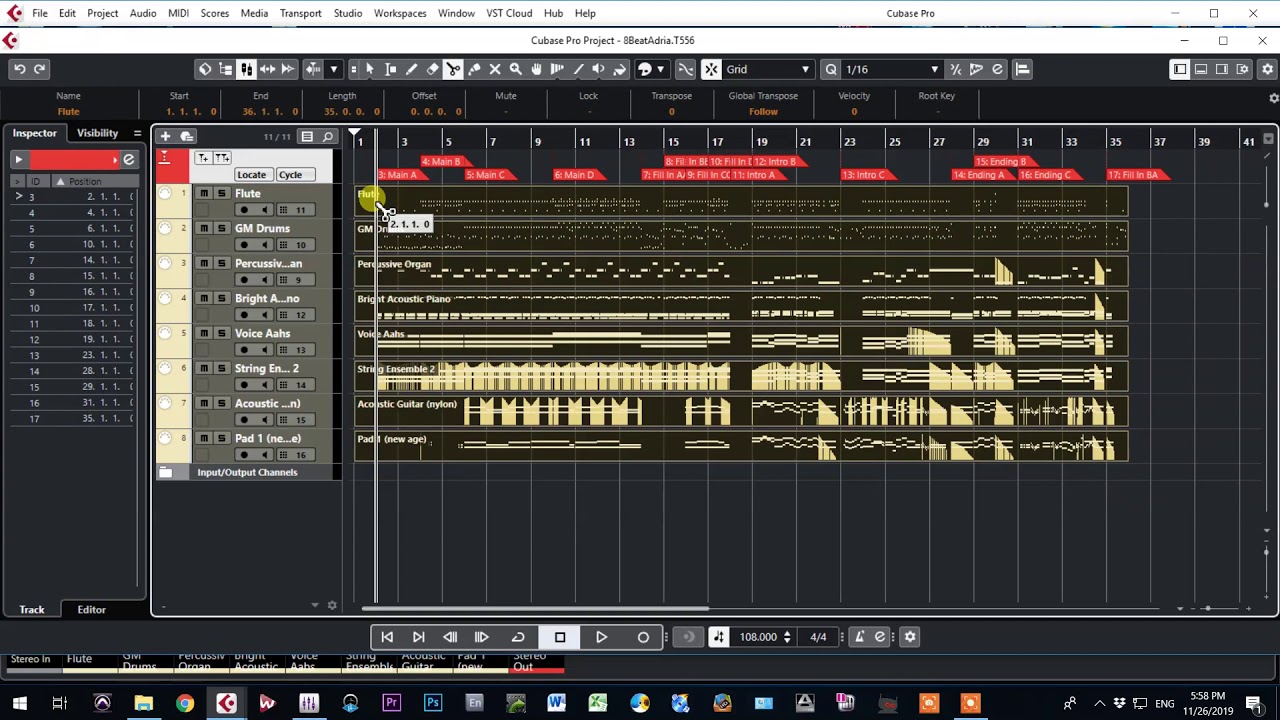
Task: Switch to the Editor tab
Action: (x=91, y=609)
